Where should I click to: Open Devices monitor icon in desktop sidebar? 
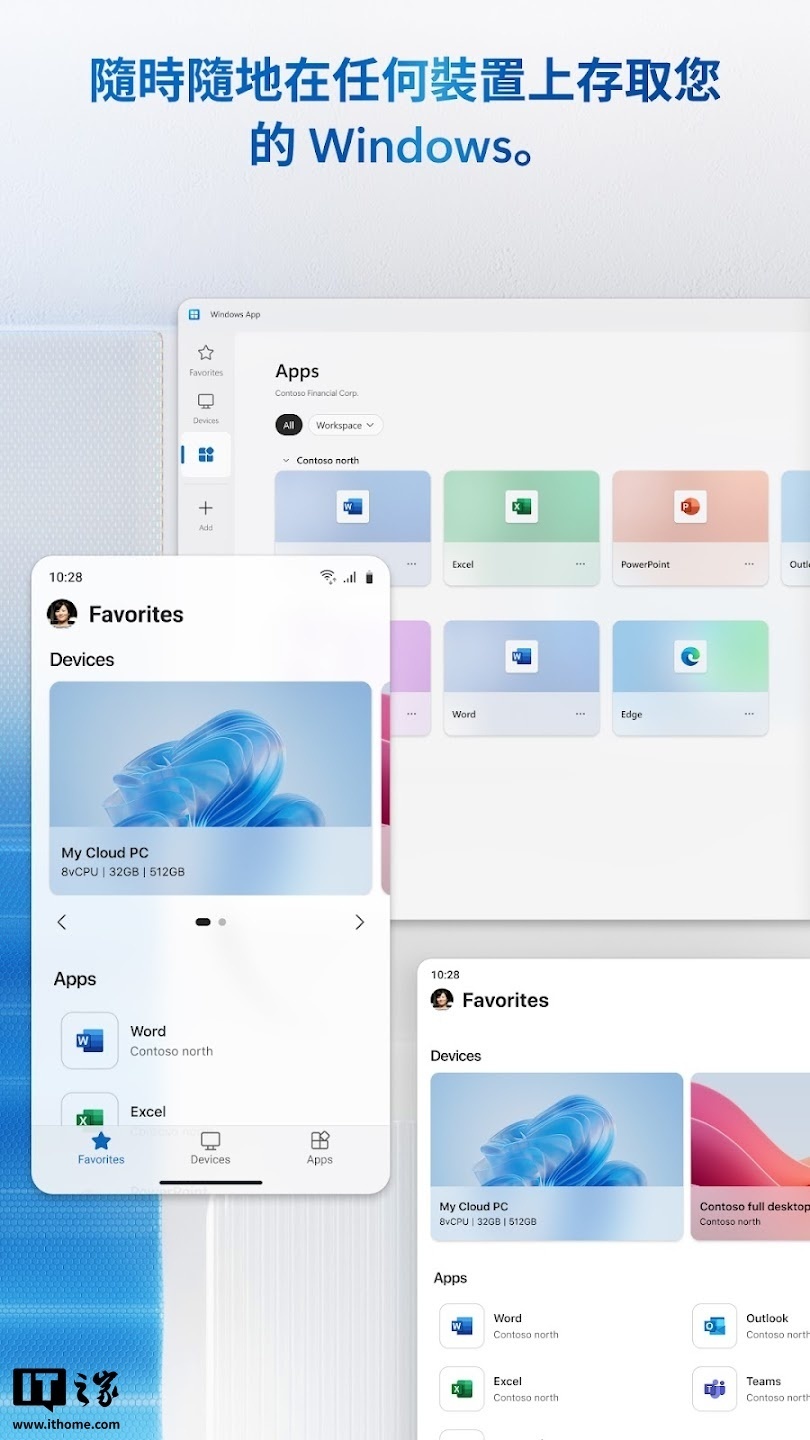[206, 401]
